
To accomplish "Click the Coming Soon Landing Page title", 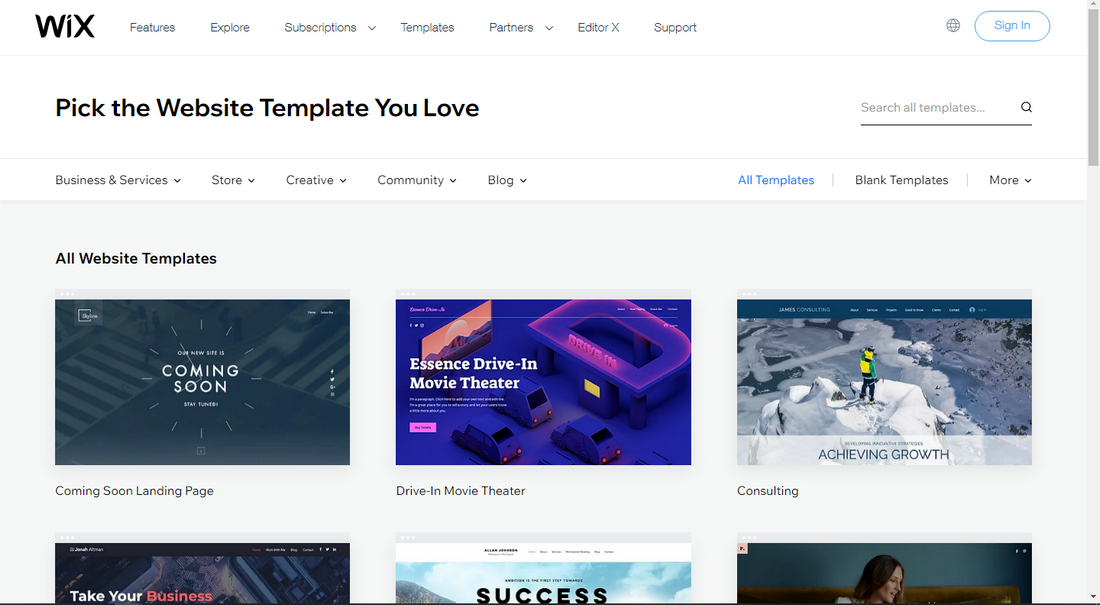I will coord(134,491).
